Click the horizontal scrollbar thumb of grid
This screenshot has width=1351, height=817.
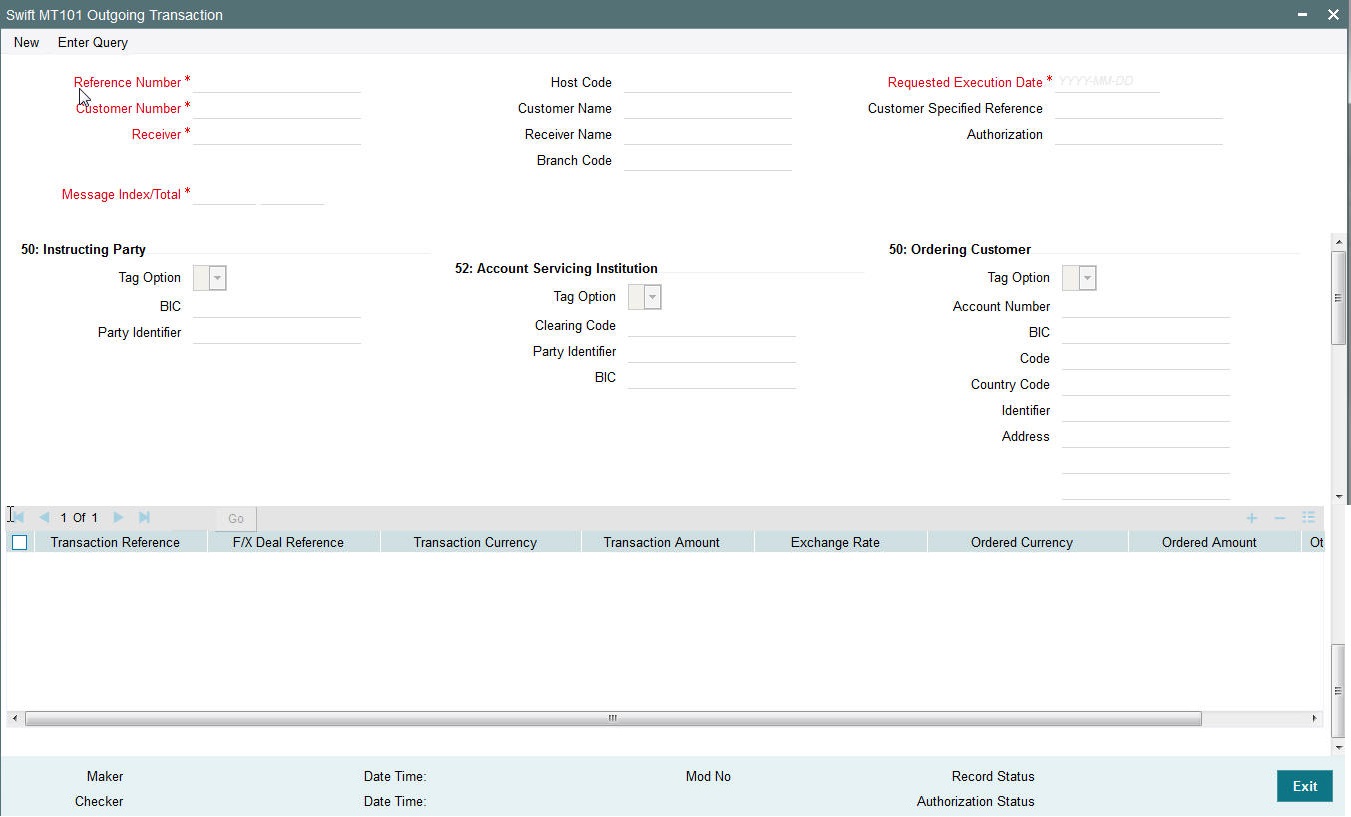tap(613, 718)
